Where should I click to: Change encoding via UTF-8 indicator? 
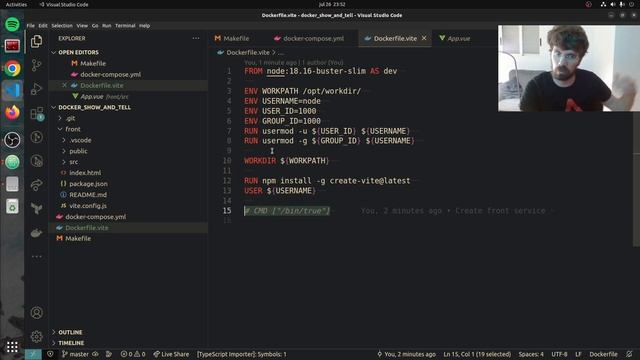pyautogui.click(x=559, y=354)
